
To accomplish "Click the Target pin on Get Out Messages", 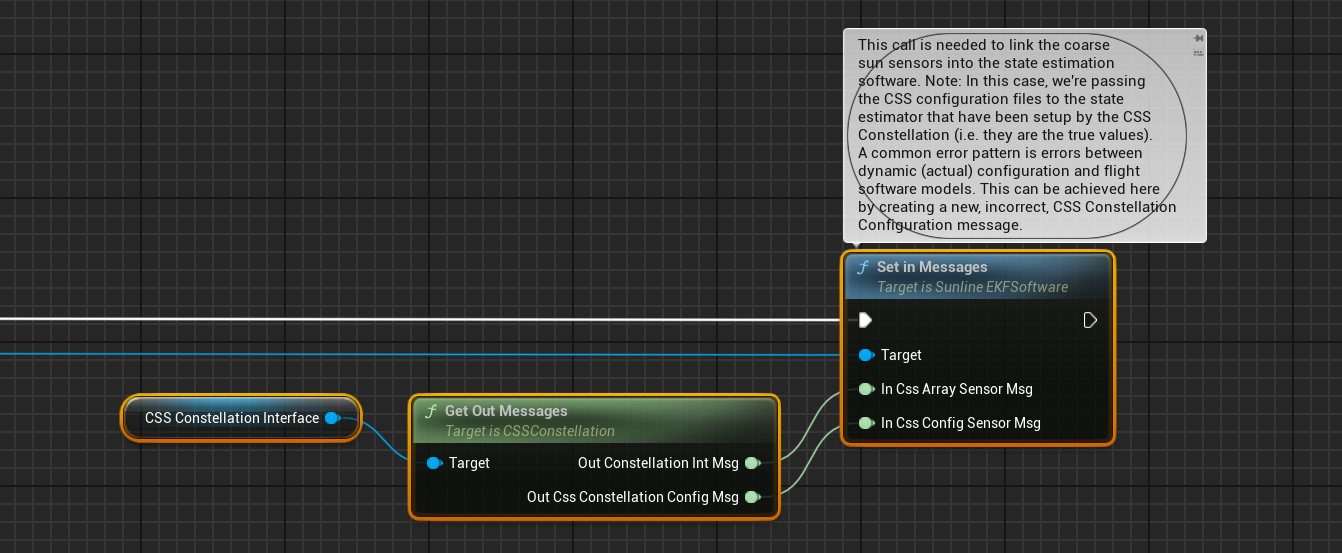I will coord(434,463).
